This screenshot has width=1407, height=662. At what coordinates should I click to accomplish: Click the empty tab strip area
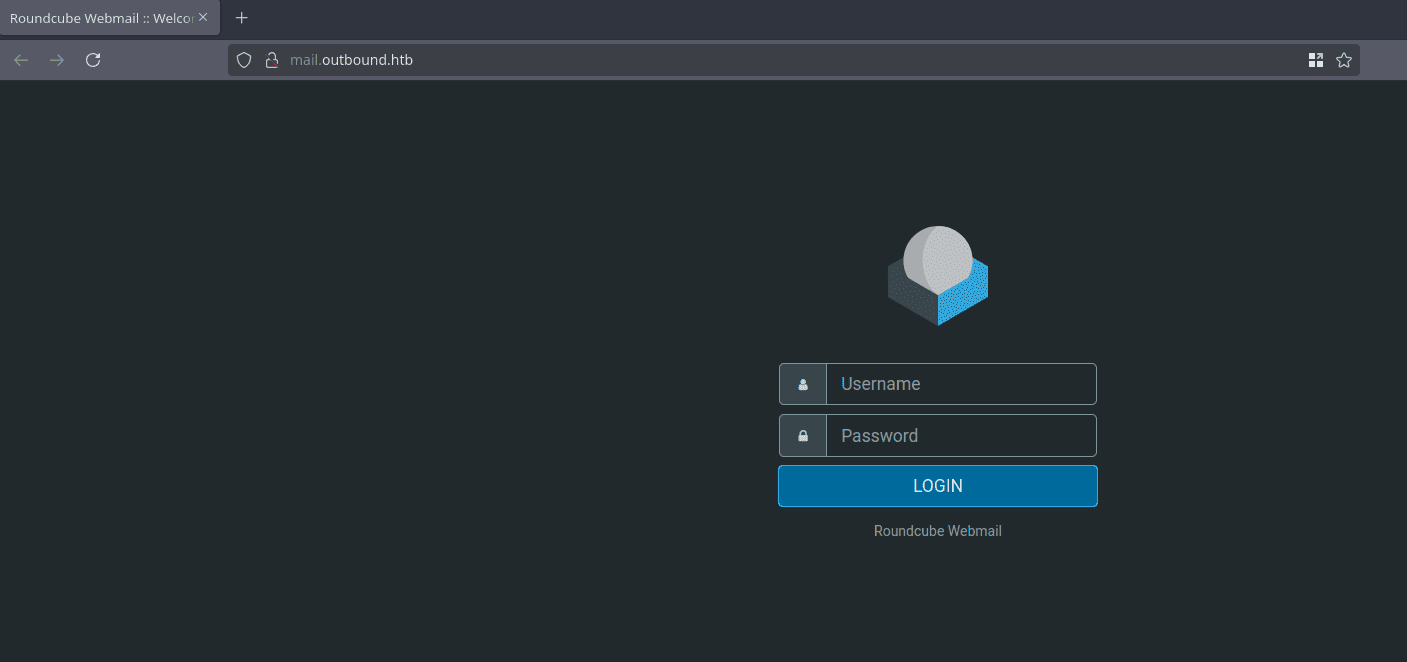pos(800,18)
